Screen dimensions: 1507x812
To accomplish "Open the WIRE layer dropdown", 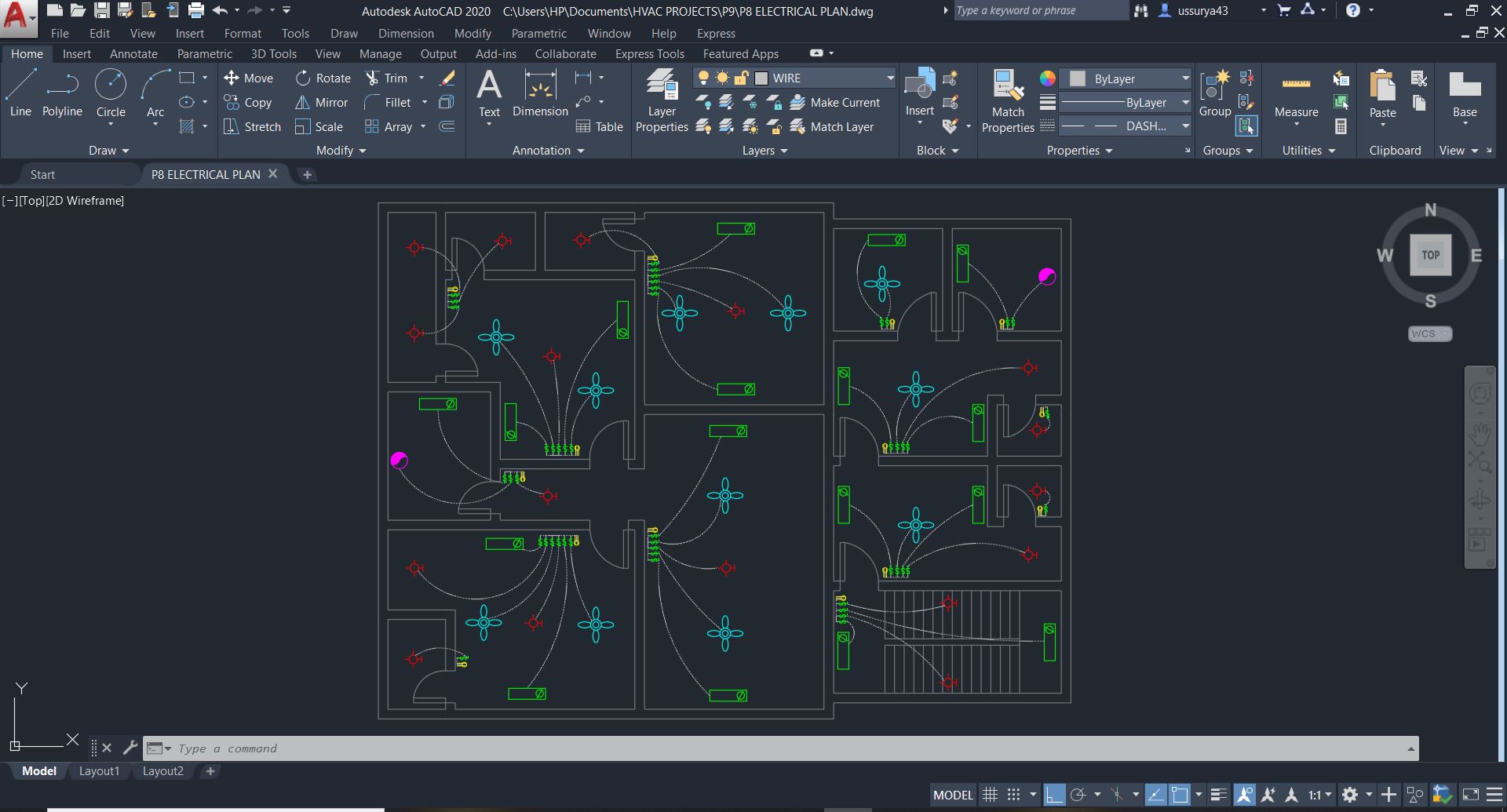I will point(890,78).
